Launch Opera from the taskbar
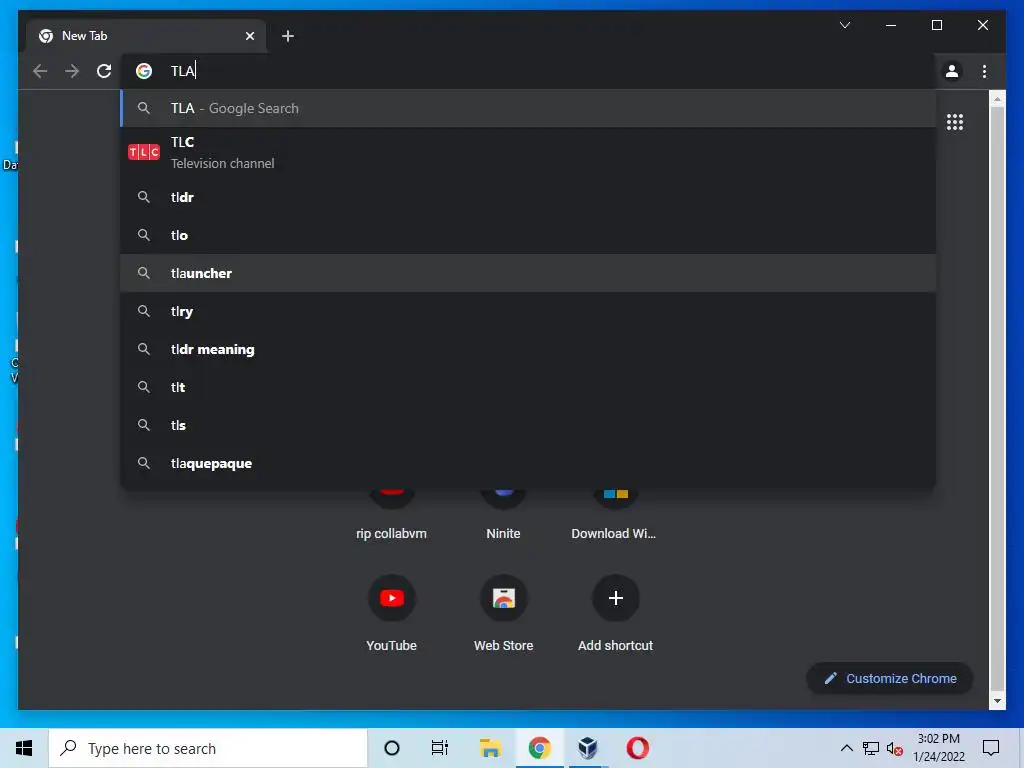The width and height of the screenshot is (1024, 768). pos(637,748)
